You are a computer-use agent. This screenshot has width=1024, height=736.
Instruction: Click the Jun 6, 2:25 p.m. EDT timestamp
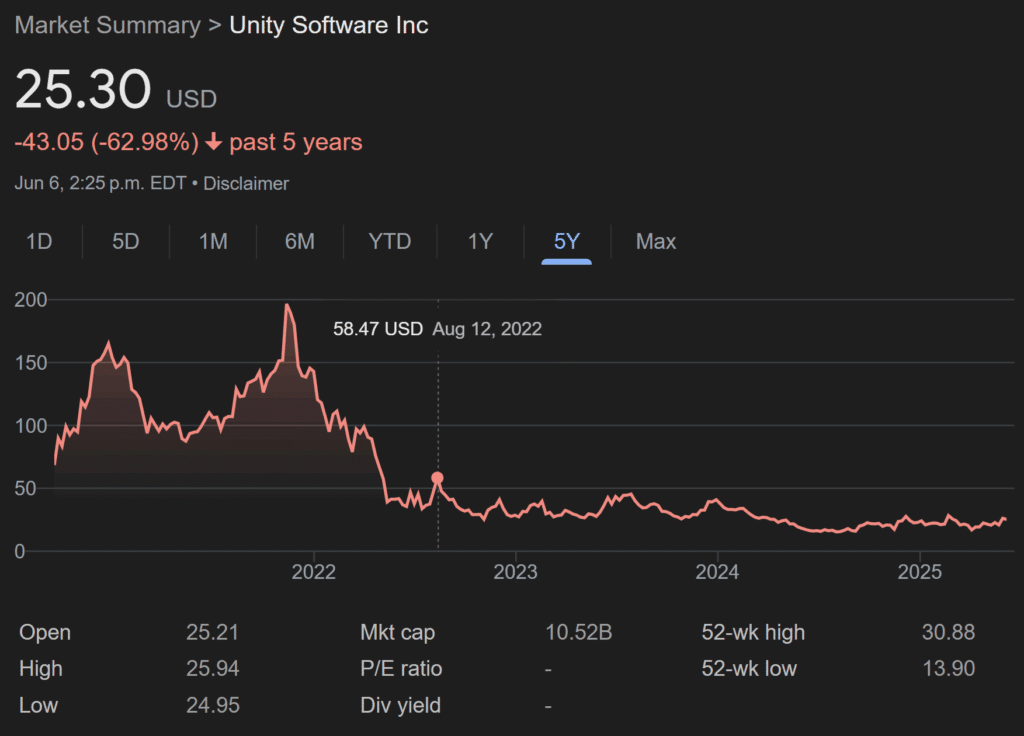click(x=101, y=184)
